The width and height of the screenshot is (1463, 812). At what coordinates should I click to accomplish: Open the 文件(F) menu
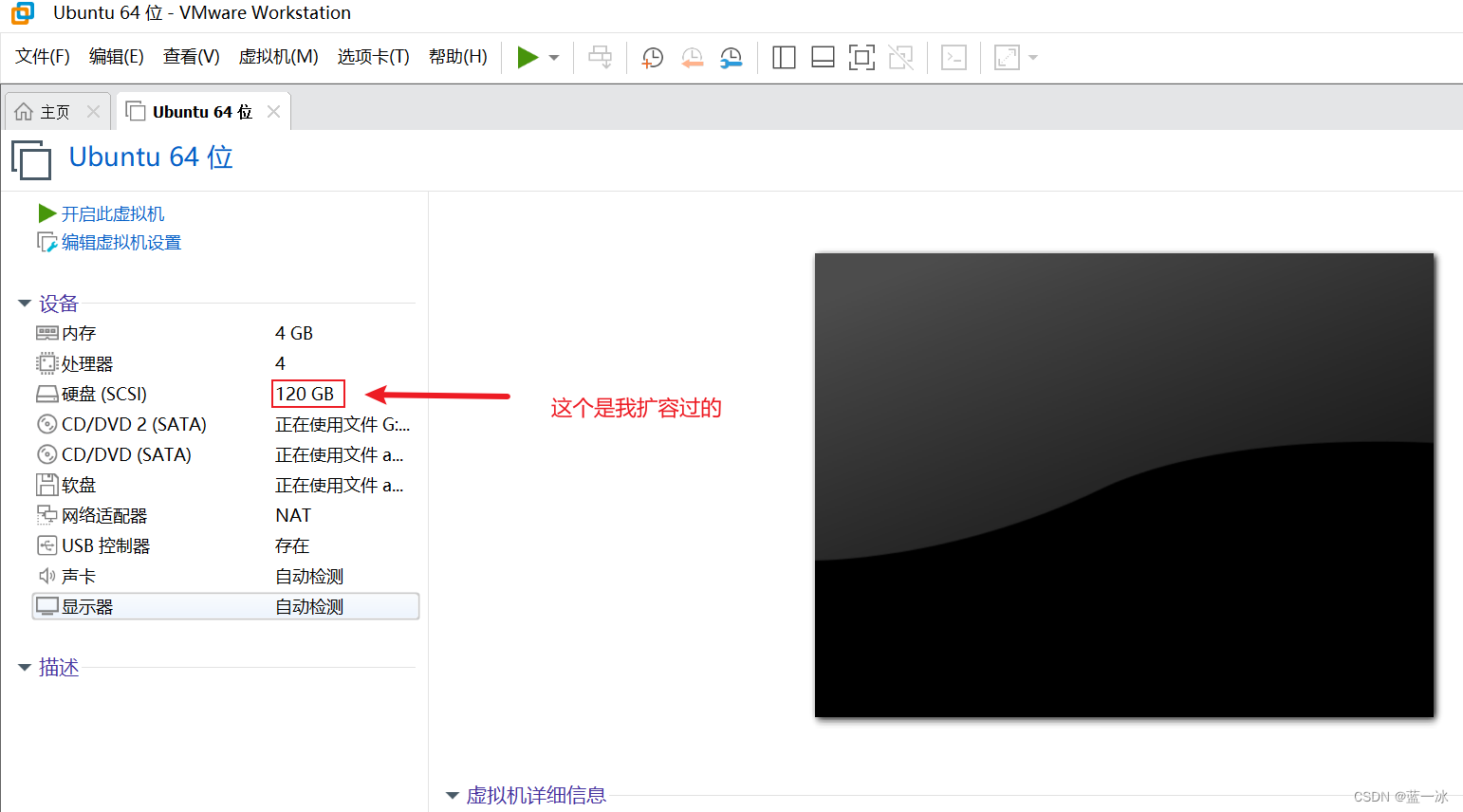[43, 57]
